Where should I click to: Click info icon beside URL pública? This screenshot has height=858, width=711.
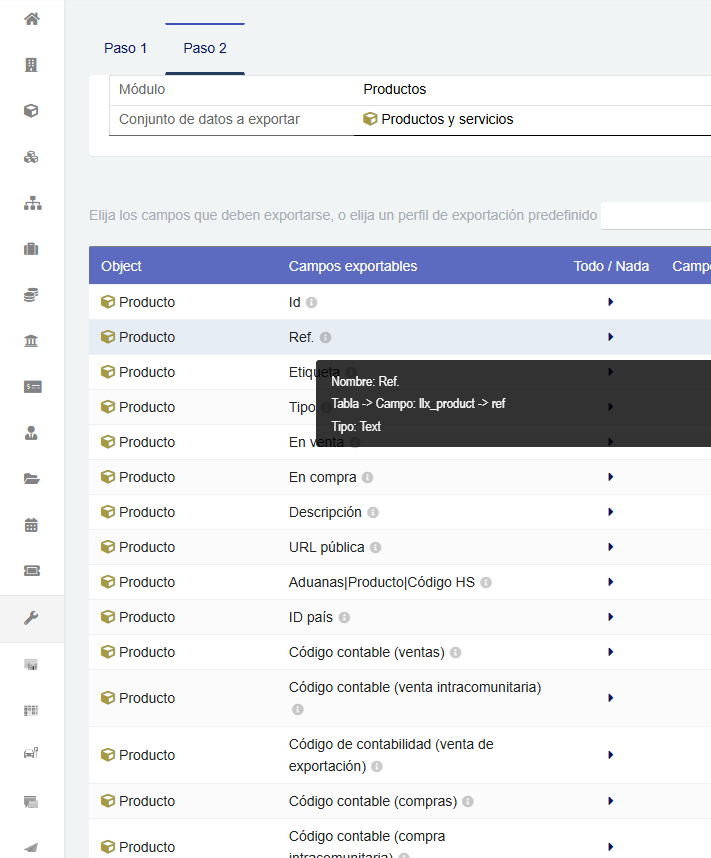tap(375, 548)
